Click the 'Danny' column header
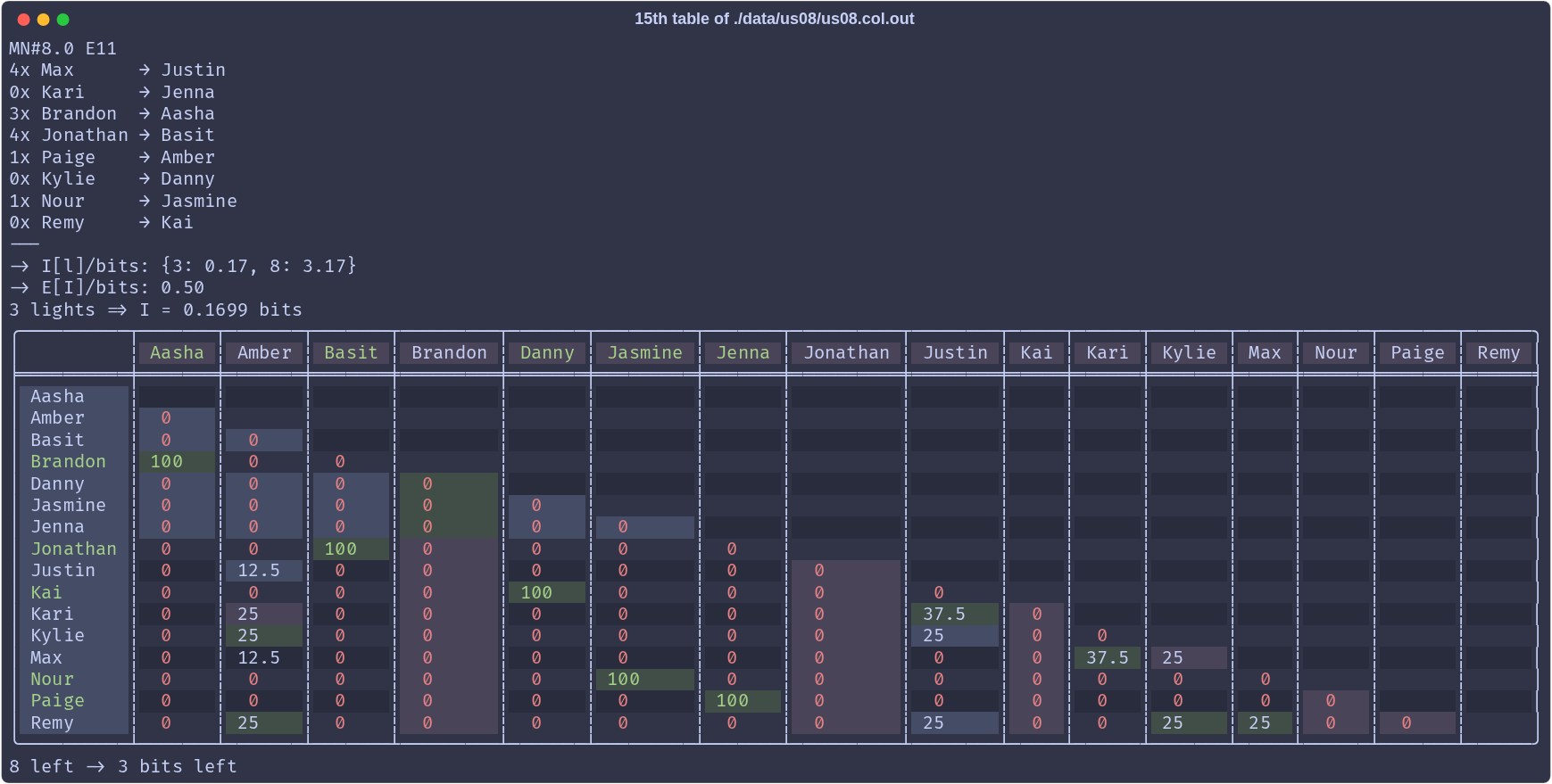 [547, 352]
